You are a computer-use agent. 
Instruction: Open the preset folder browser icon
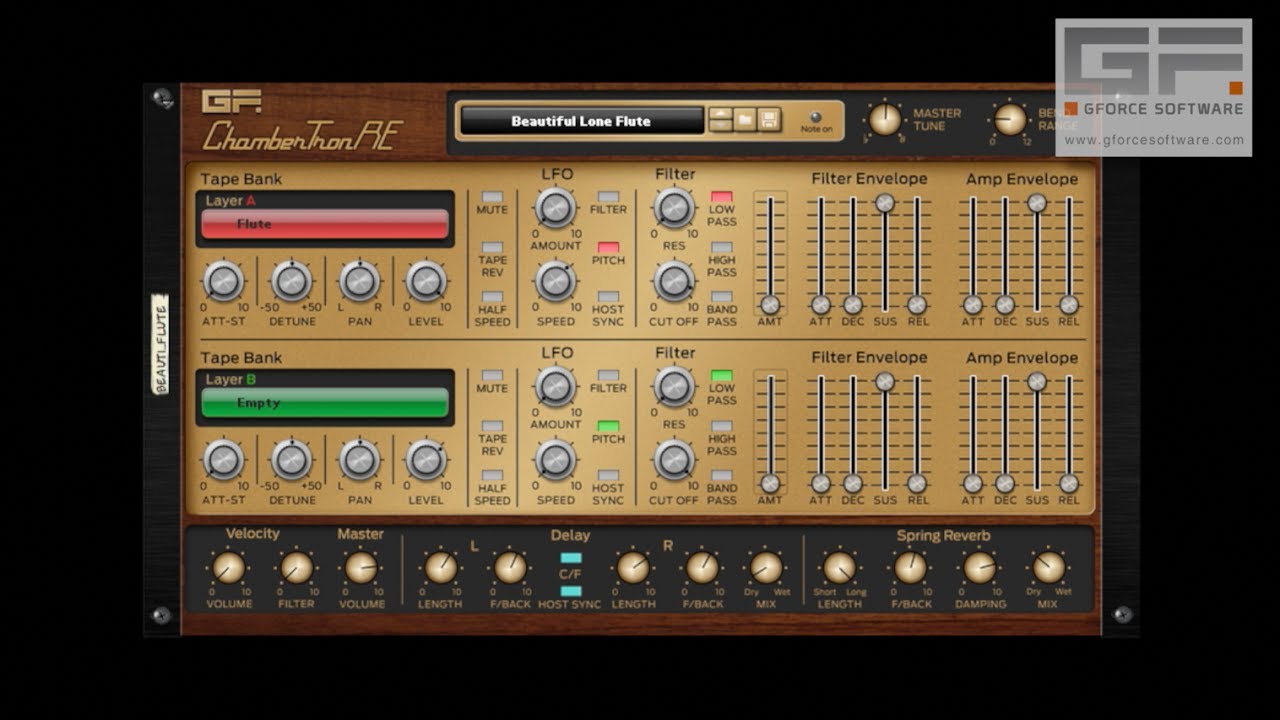[x=745, y=120]
